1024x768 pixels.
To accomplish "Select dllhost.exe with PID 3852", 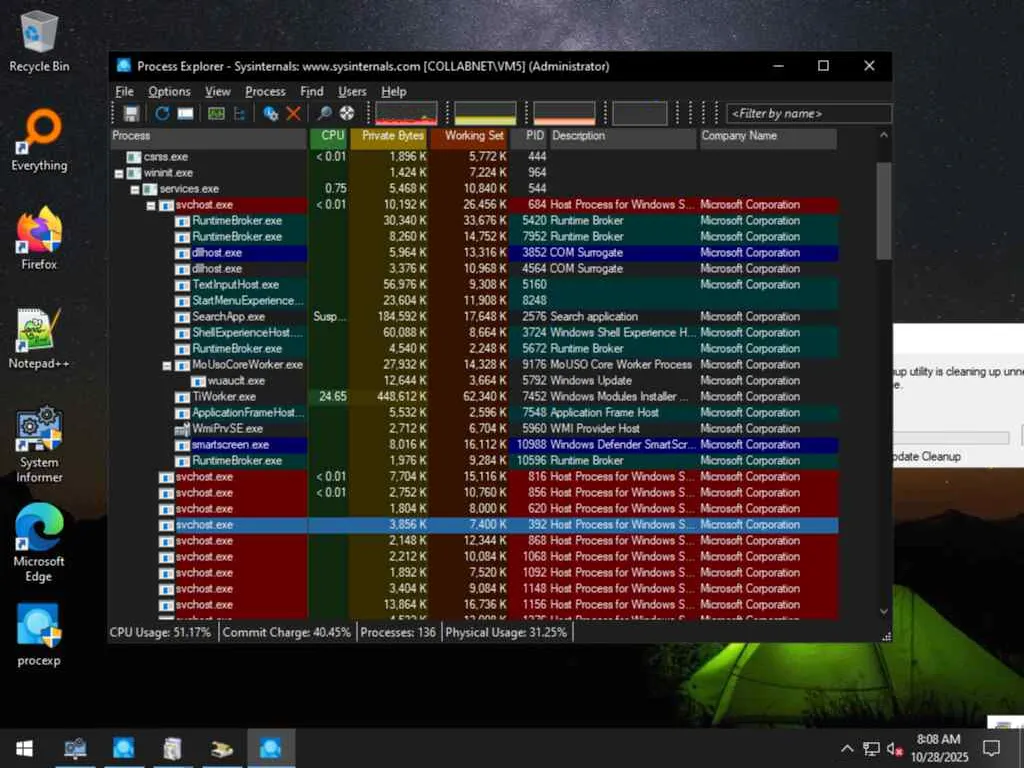I will pos(474,253).
